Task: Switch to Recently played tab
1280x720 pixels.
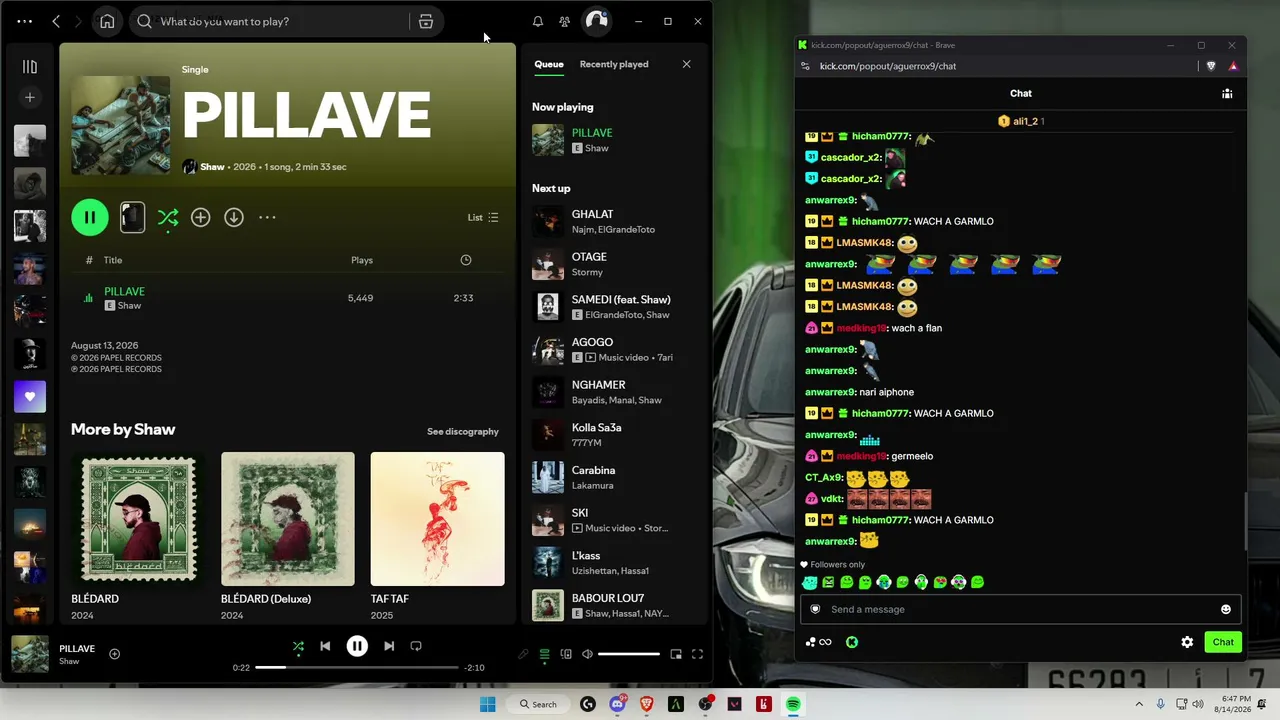Action: tap(614, 64)
